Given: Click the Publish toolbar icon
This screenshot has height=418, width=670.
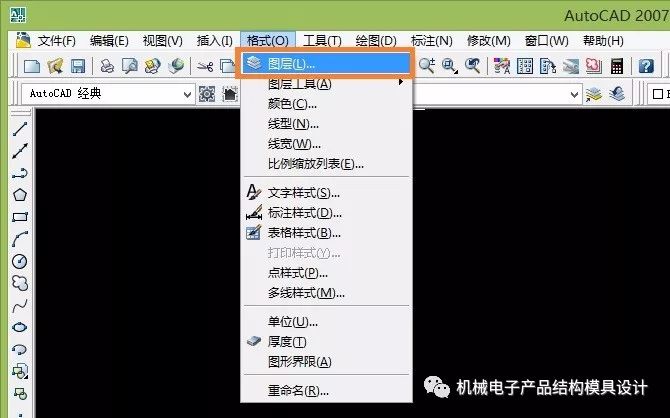Looking at the screenshot, I should (153, 67).
